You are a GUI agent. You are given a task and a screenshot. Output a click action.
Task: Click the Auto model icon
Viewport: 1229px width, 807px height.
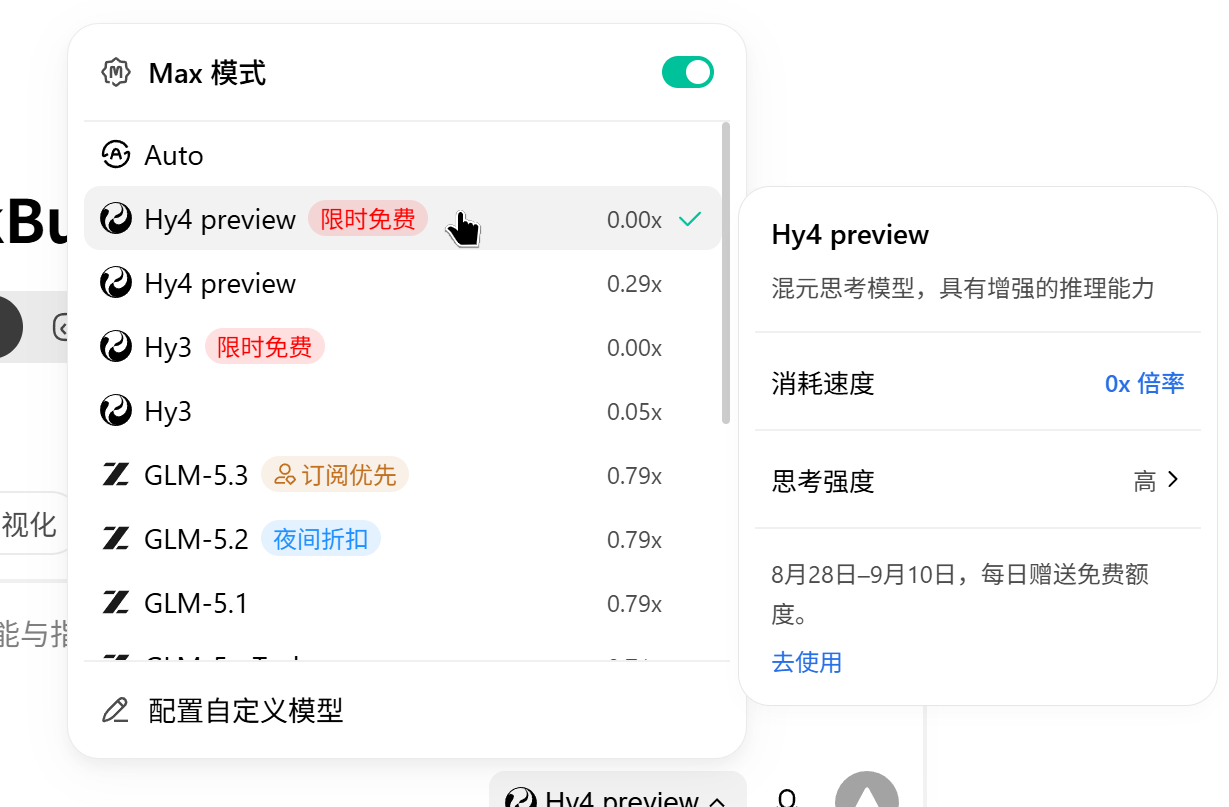coord(116,154)
